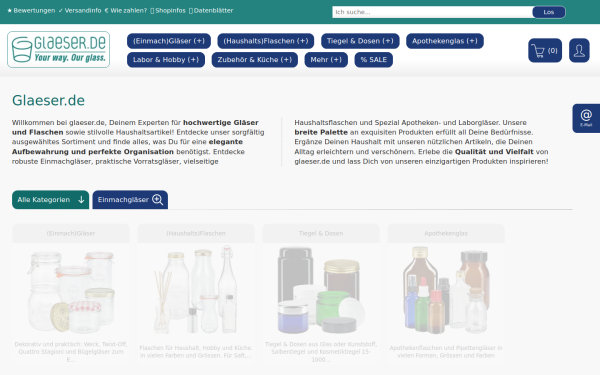The width and height of the screenshot is (600, 375).
Task: Click the magnifier icon on Einmachgläser tab
Action: coord(158,199)
